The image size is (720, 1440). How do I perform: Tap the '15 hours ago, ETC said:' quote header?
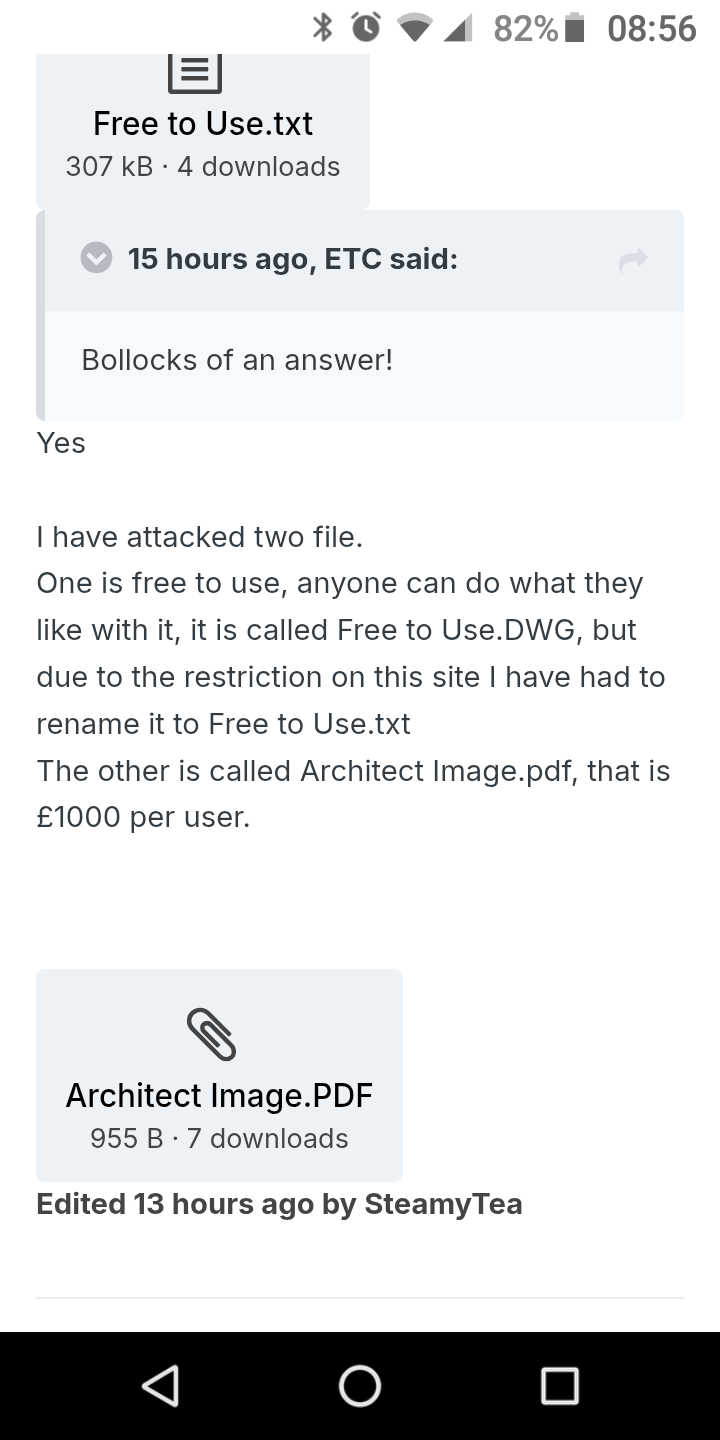point(293,260)
